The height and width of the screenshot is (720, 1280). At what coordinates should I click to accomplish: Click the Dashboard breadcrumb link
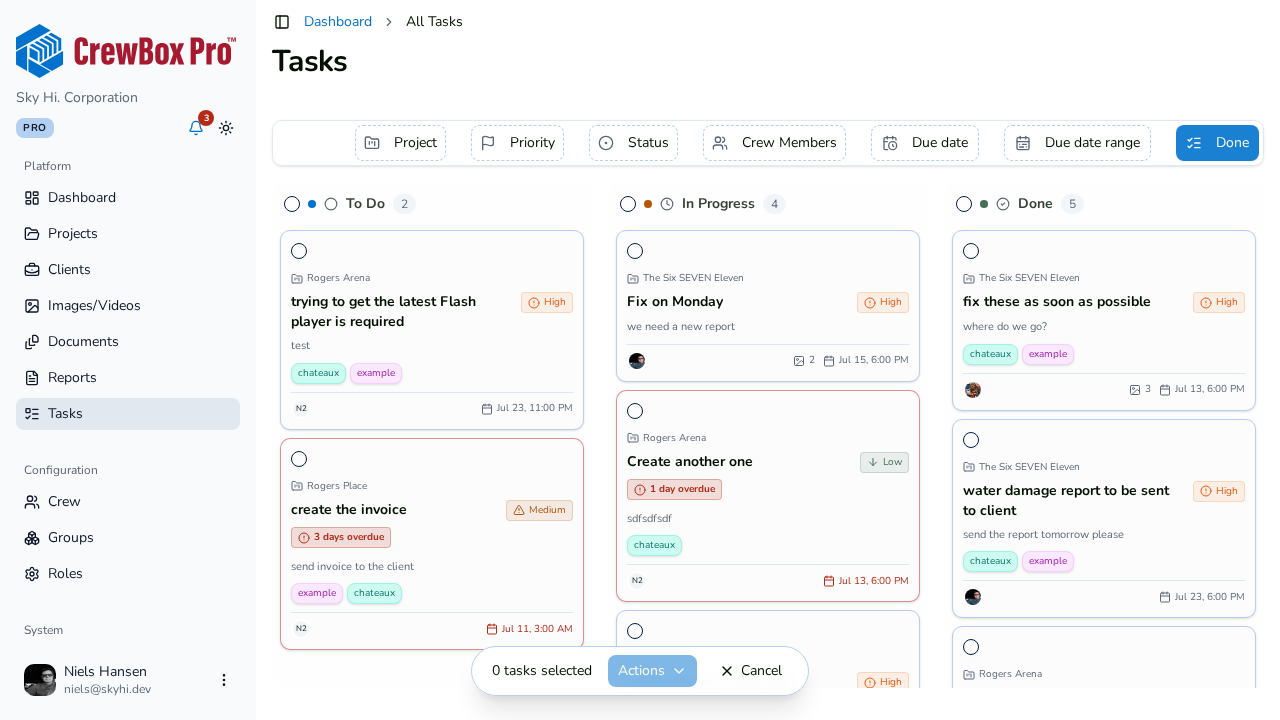pos(338,22)
